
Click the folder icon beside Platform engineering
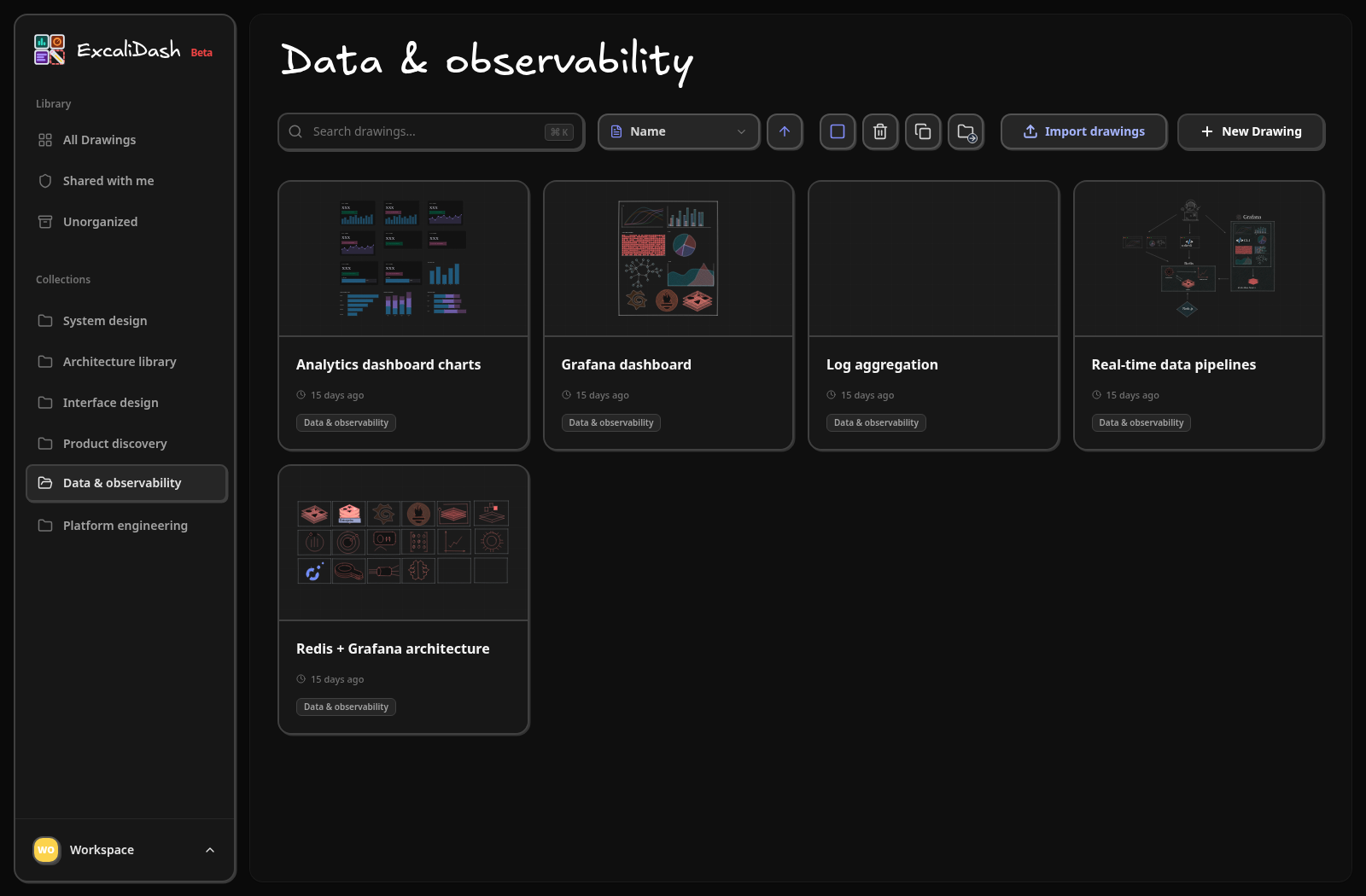coord(45,526)
